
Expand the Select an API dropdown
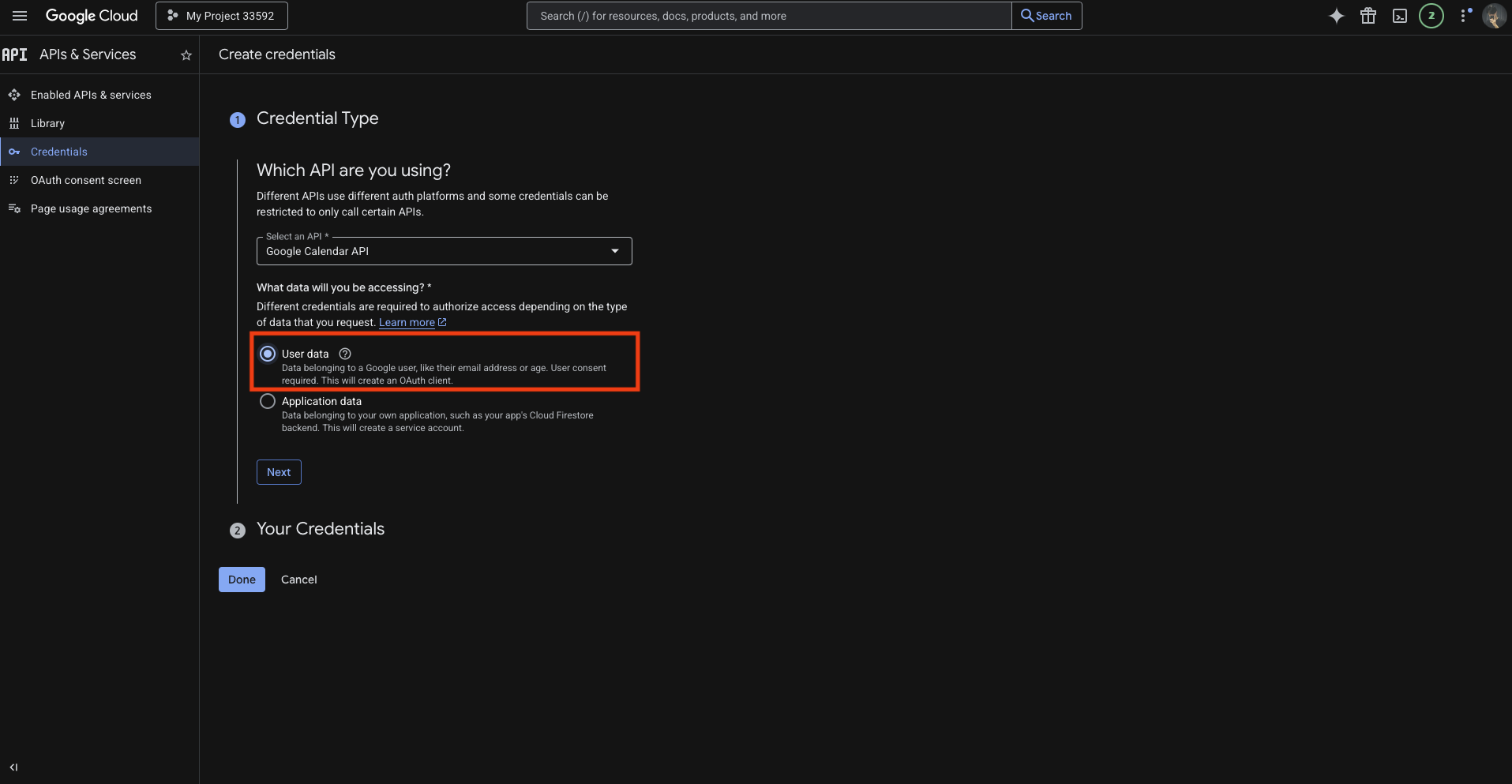pyautogui.click(x=444, y=251)
